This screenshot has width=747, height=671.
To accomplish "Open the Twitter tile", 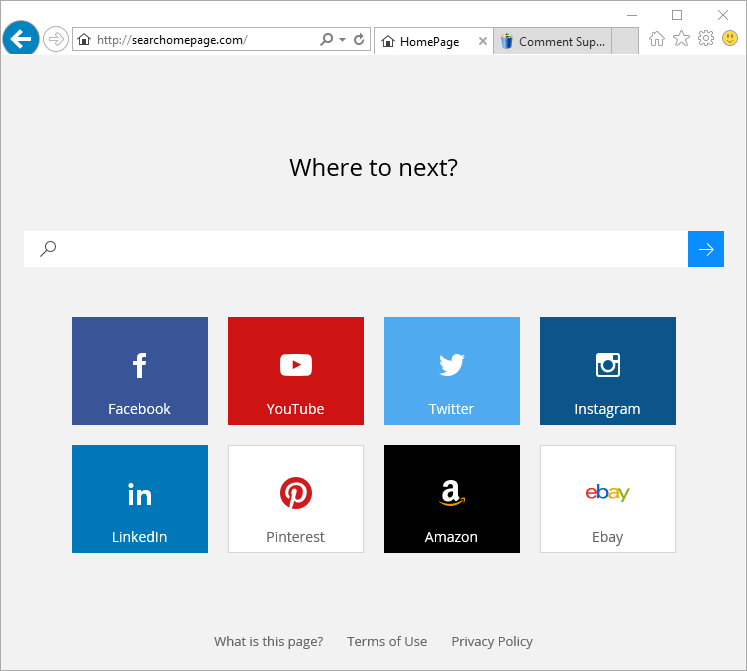I will tap(452, 371).
